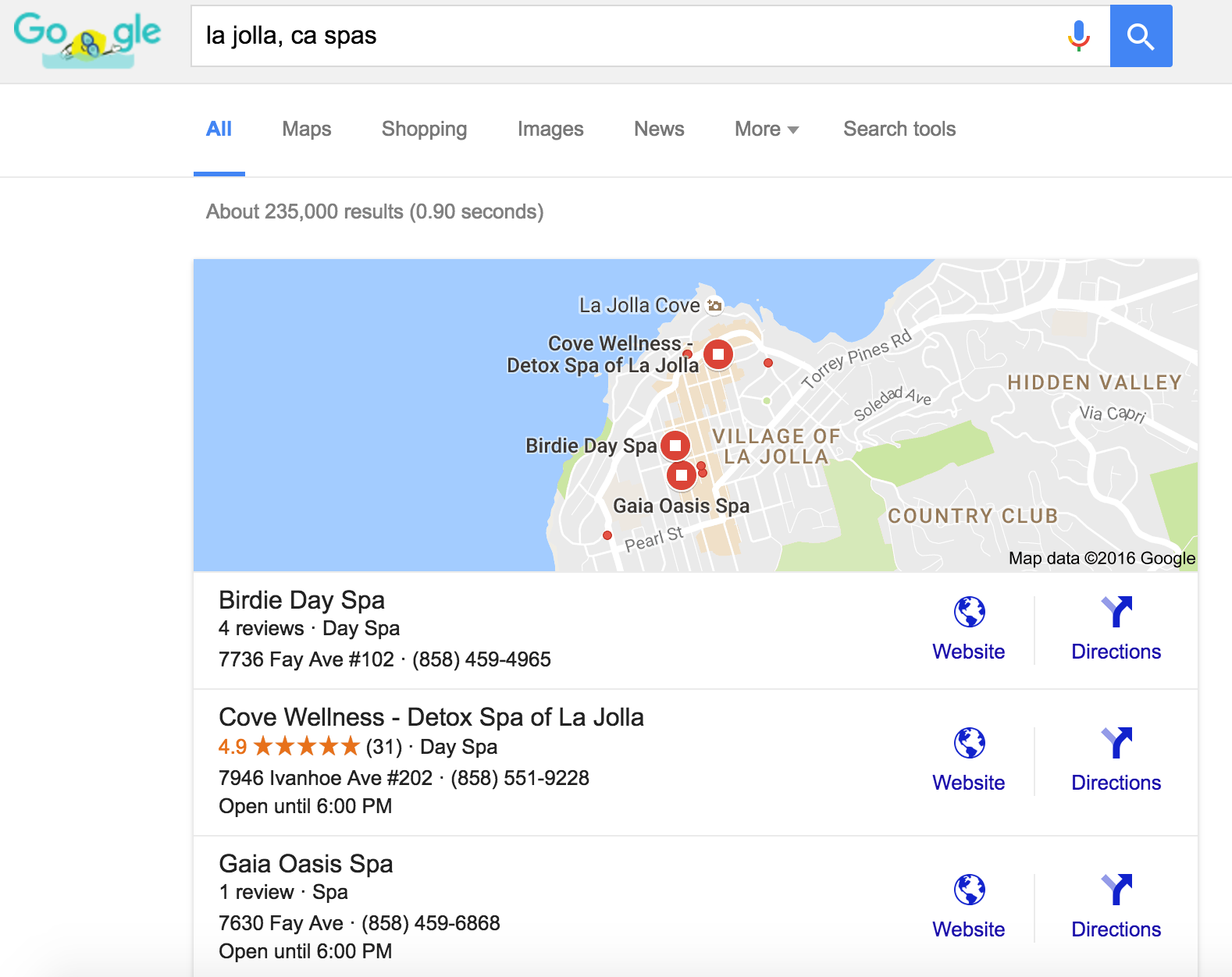Viewport: 1232px width, 977px height.
Task: Switch to the Images tab
Action: coord(550,130)
